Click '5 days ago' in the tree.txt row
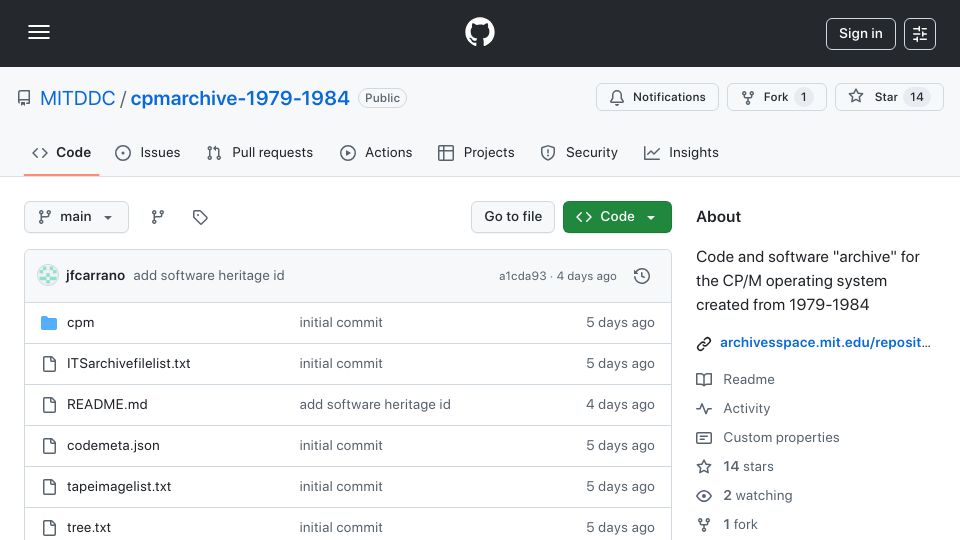 [x=620, y=528]
